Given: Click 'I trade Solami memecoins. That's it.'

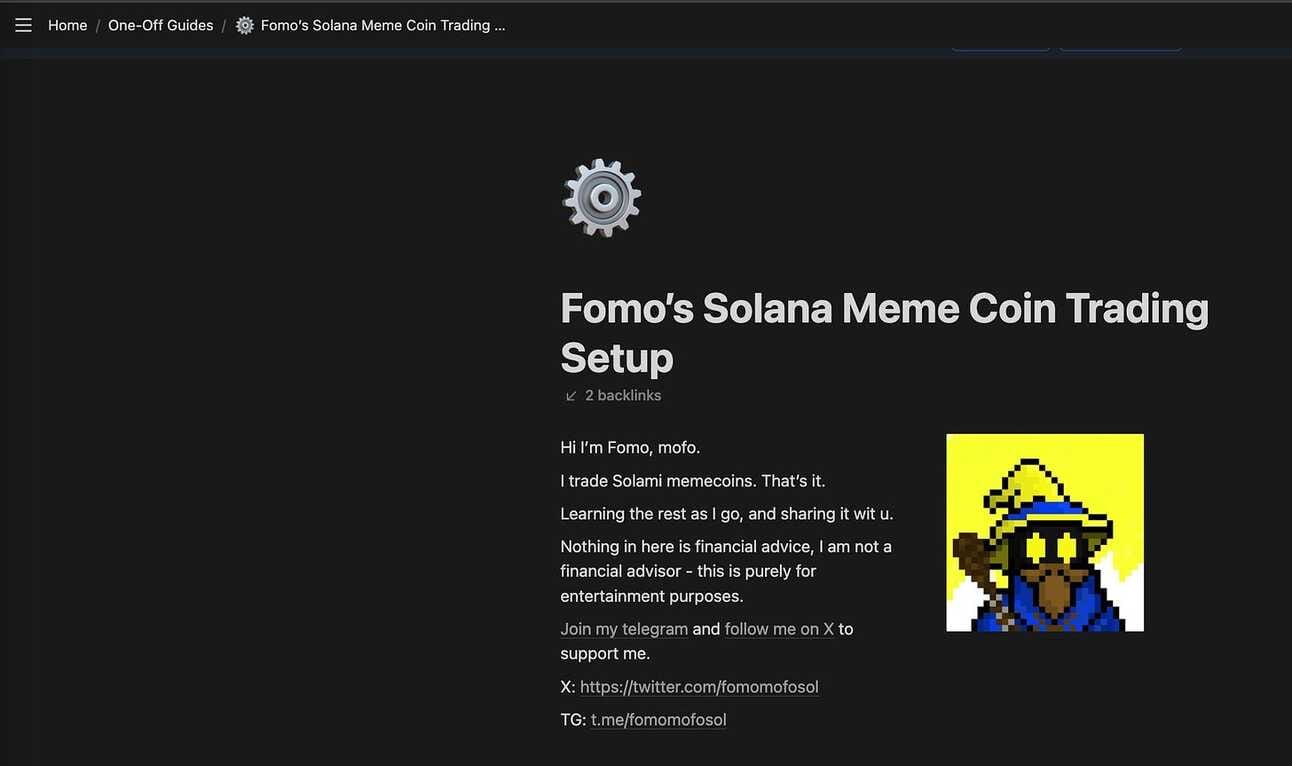Looking at the screenshot, I should point(693,481).
